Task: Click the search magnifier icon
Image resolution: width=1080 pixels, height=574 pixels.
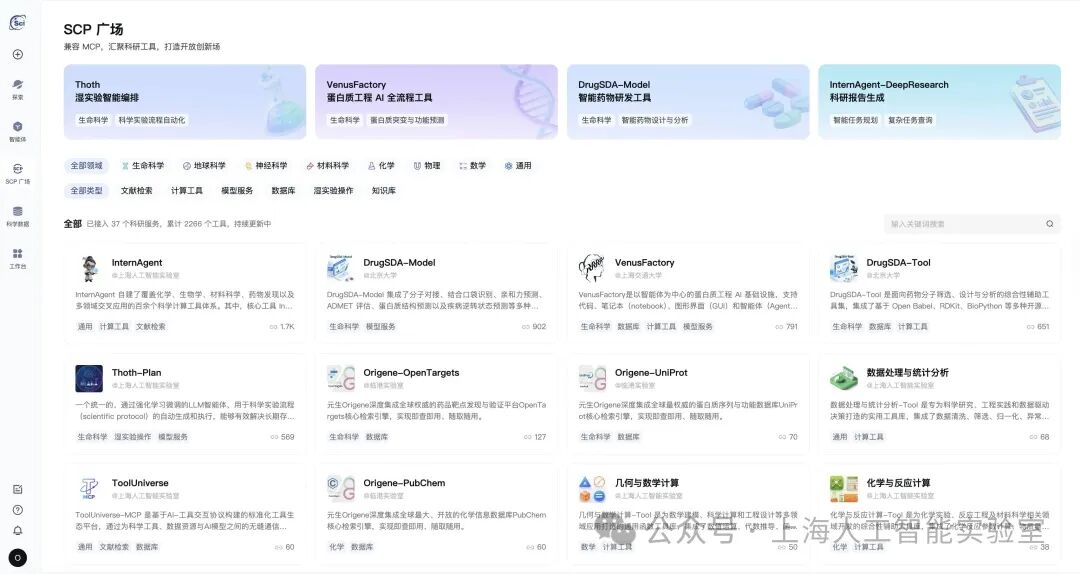Action: [x=1049, y=224]
